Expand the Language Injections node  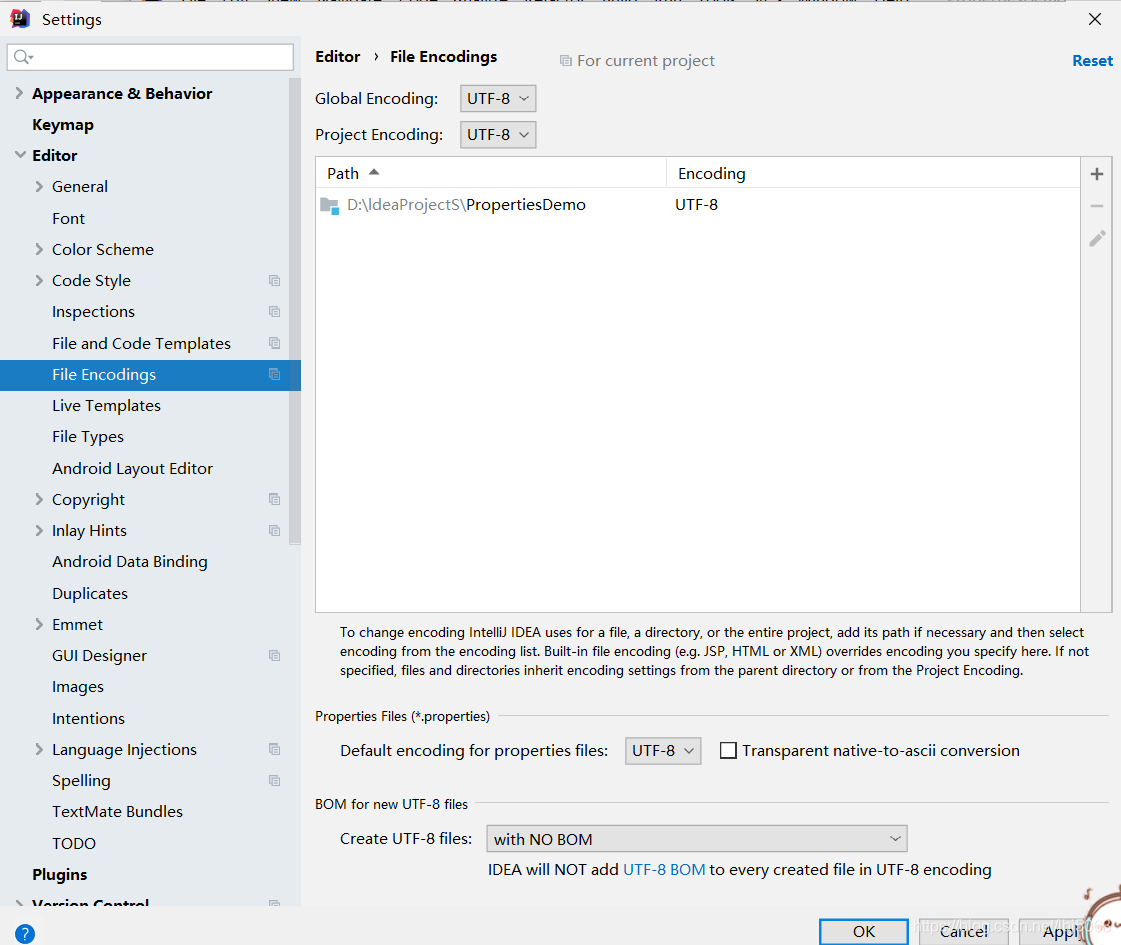pyautogui.click(x=39, y=749)
